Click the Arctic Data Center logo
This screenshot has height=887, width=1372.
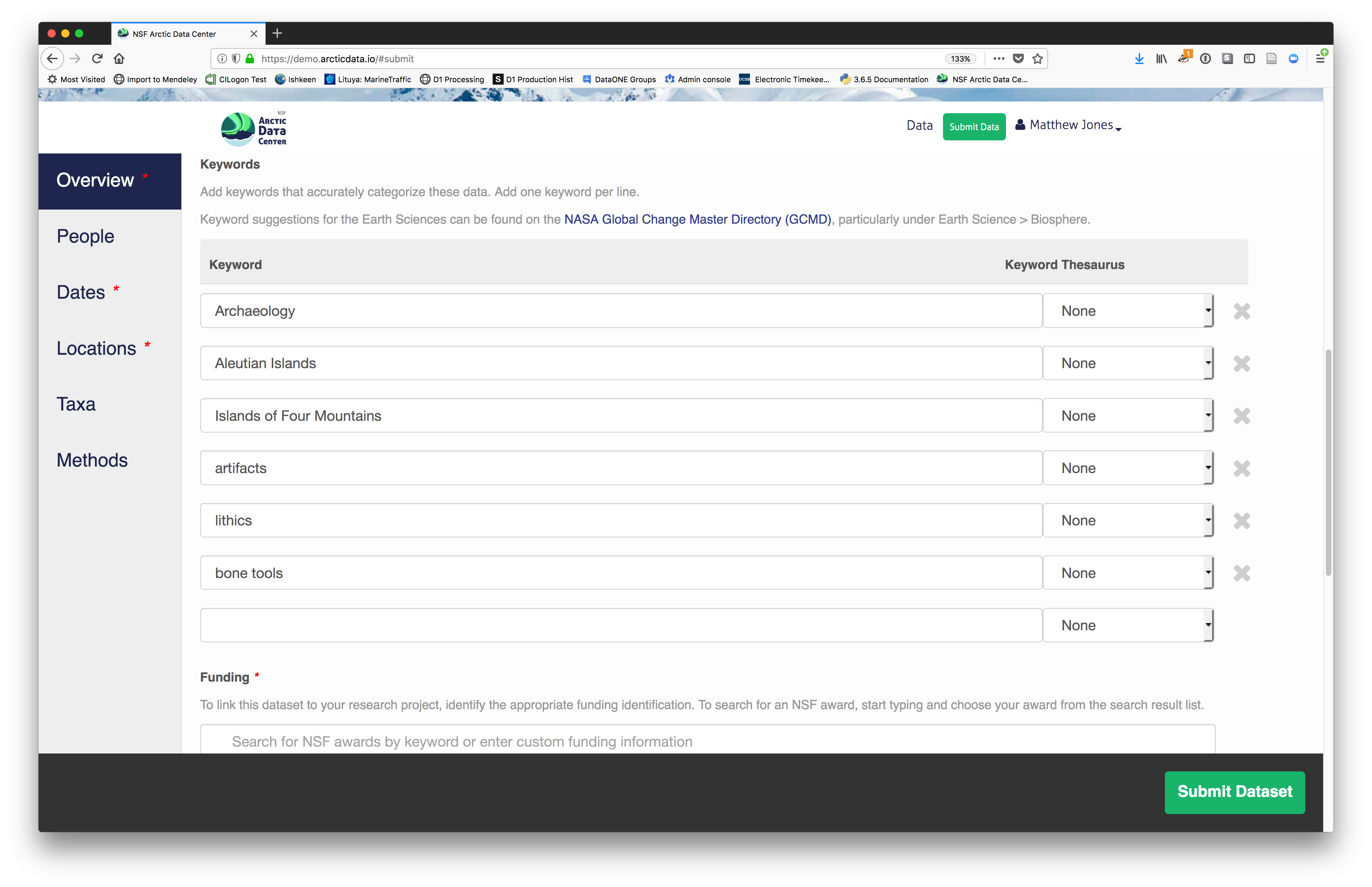[x=253, y=128]
